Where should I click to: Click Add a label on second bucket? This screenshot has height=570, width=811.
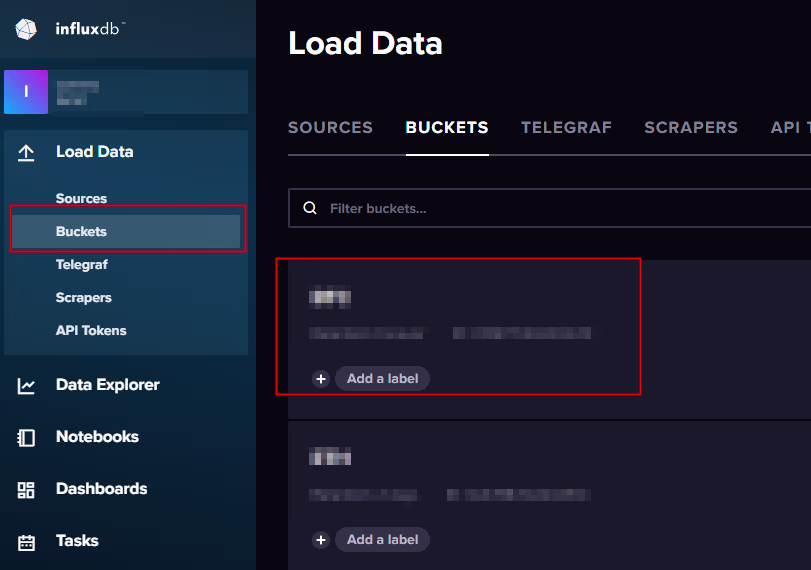pos(382,540)
